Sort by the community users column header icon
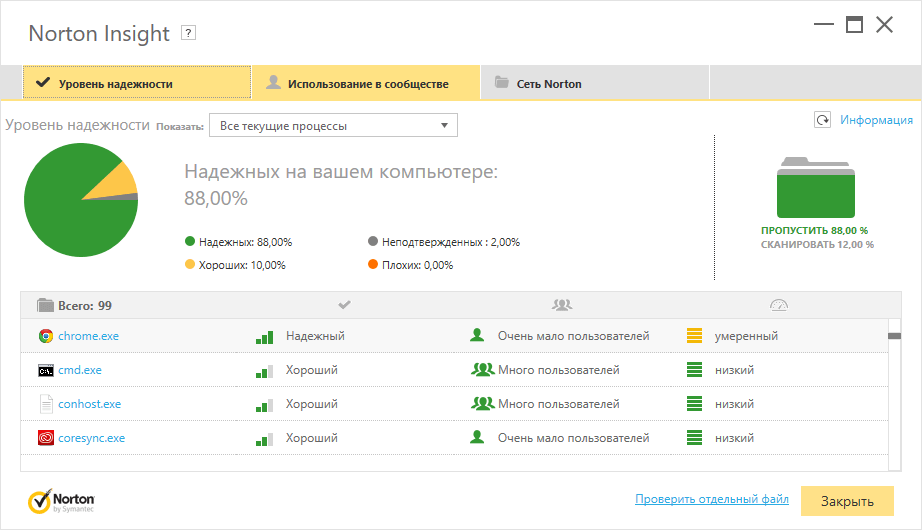The height and width of the screenshot is (530, 922). [562, 305]
